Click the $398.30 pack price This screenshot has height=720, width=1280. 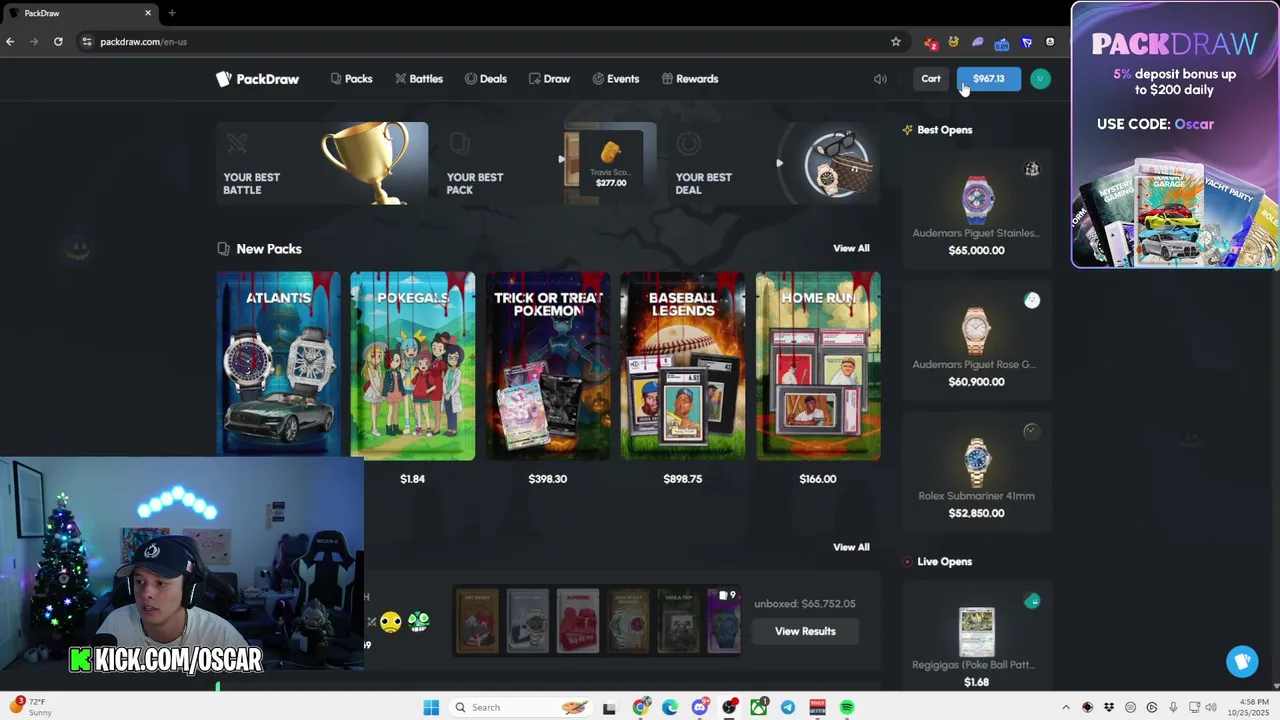point(548,479)
